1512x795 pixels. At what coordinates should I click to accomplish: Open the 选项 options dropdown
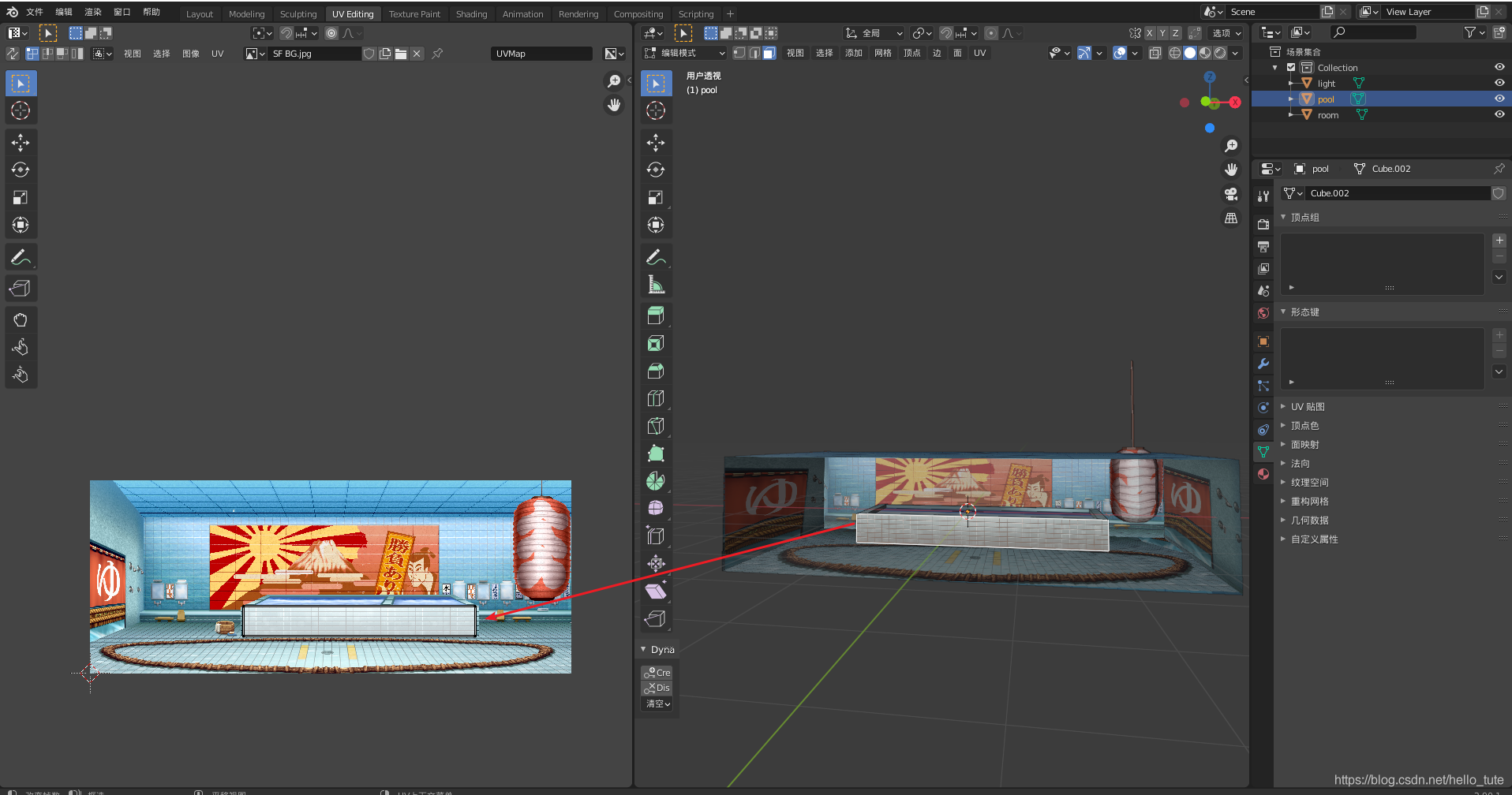click(x=1226, y=33)
